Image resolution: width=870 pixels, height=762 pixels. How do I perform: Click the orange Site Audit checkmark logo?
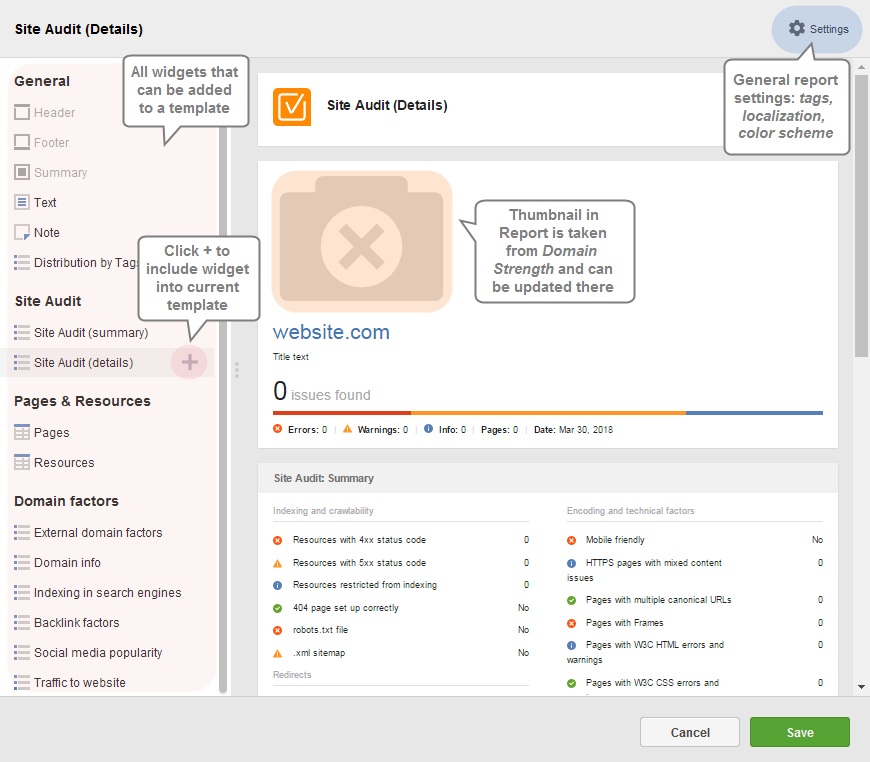click(292, 107)
